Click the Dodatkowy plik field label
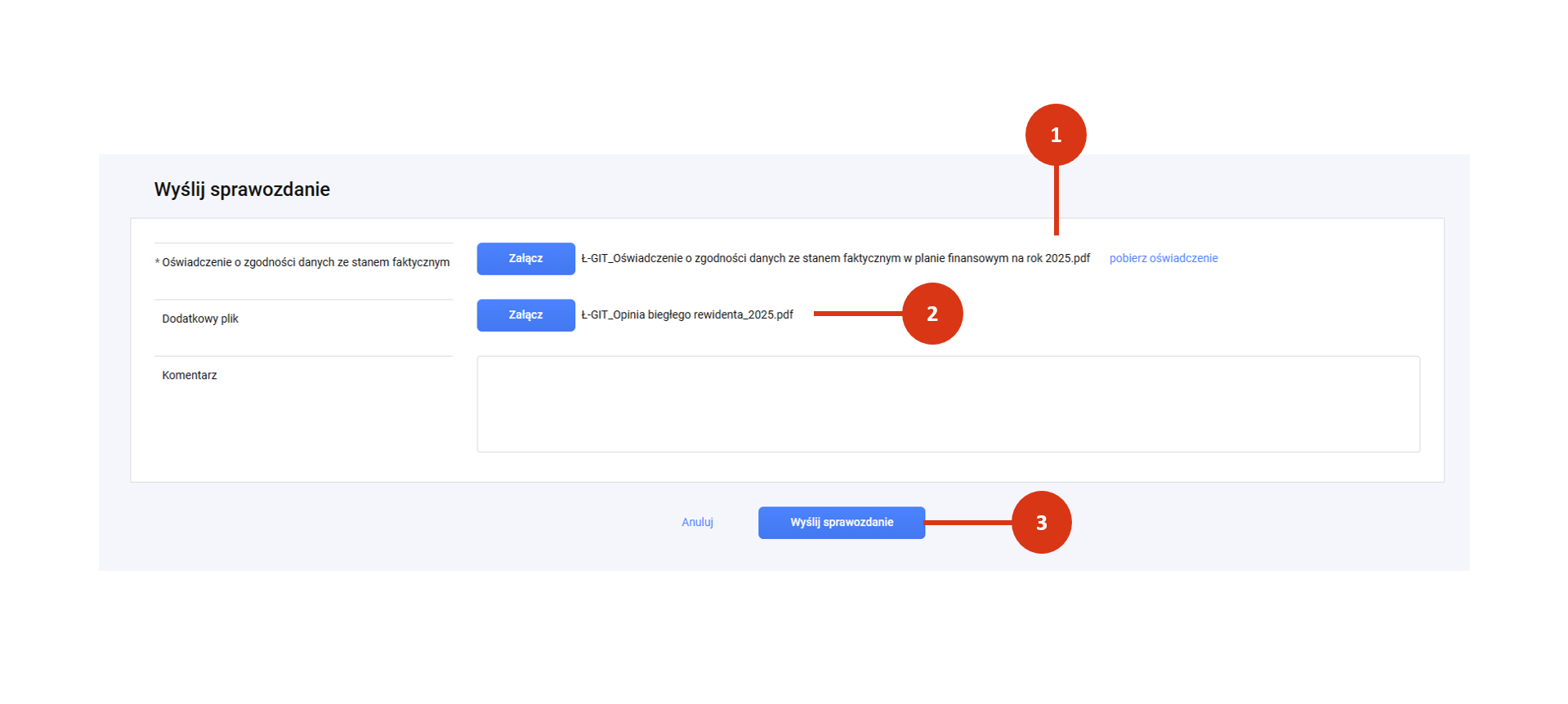 [x=200, y=319]
